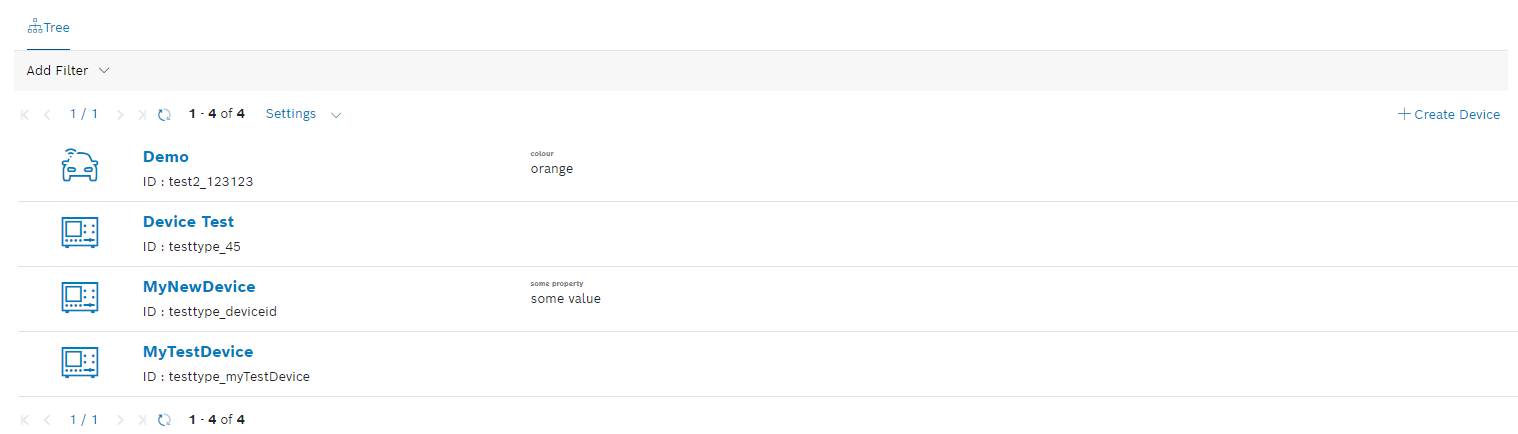Click the device icon beside MyTestDevice
1518x434 pixels.
point(80,362)
